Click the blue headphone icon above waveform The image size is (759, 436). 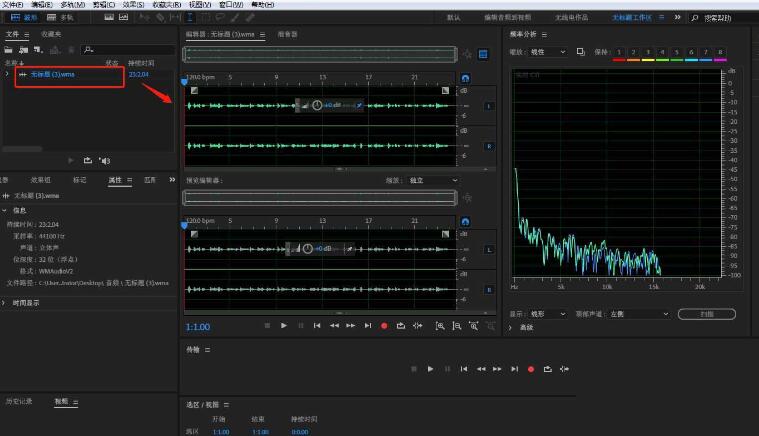tap(466, 77)
